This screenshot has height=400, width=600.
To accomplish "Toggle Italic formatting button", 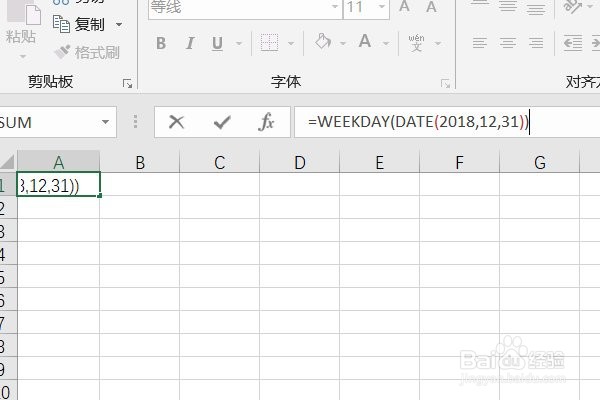I will point(189,43).
